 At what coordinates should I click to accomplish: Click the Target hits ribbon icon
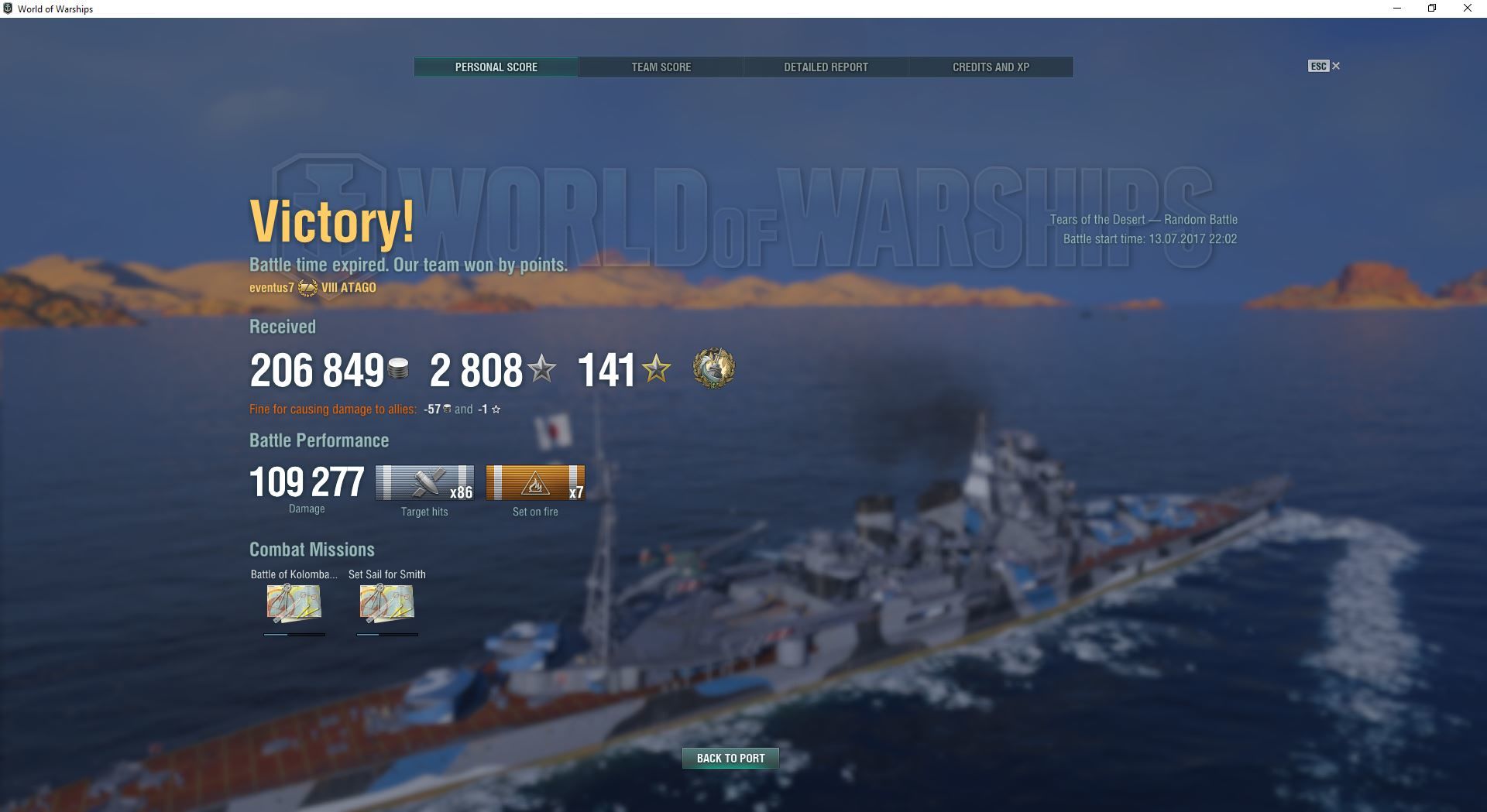424,483
